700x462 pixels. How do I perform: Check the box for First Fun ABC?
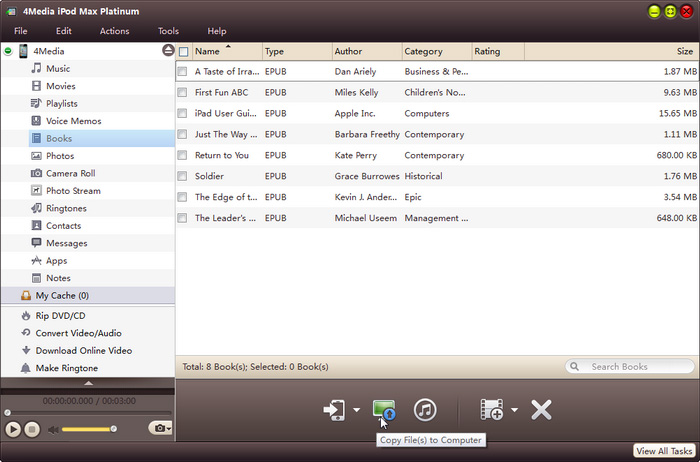tap(182, 92)
